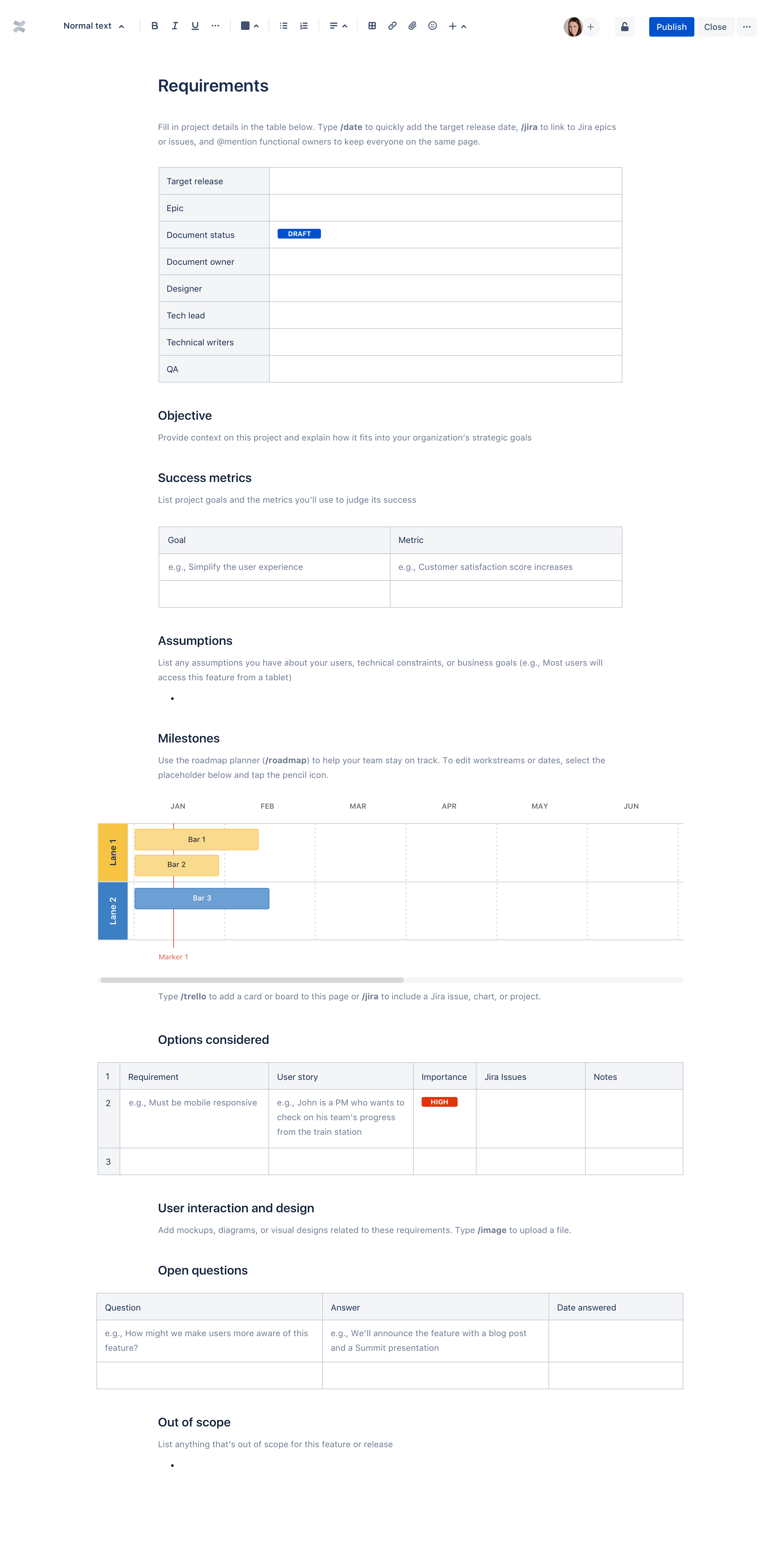This screenshot has width=781, height=1568.
Task: Click the Requirements page title
Action: point(213,86)
